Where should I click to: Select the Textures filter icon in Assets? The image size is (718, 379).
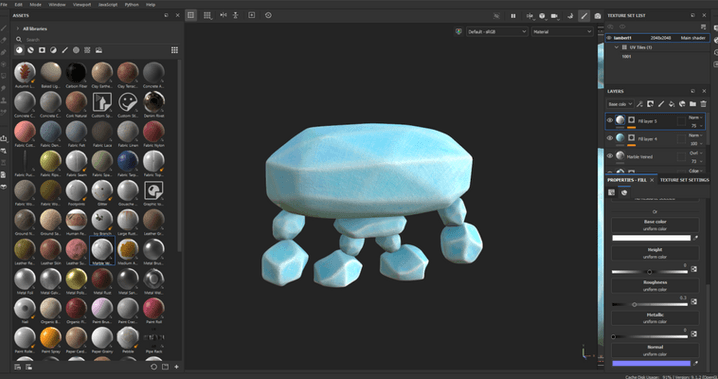point(87,50)
